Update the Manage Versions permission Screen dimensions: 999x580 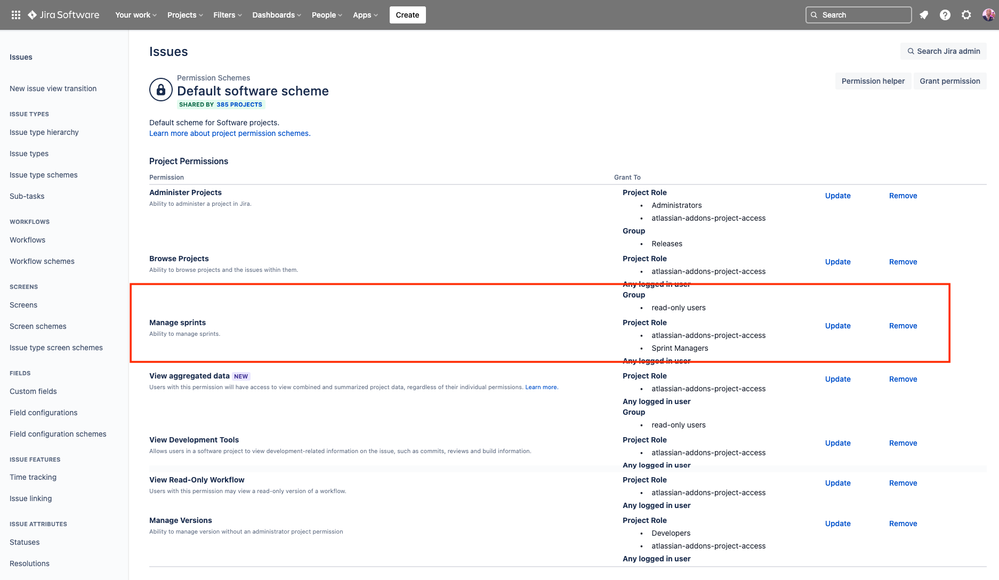837,523
